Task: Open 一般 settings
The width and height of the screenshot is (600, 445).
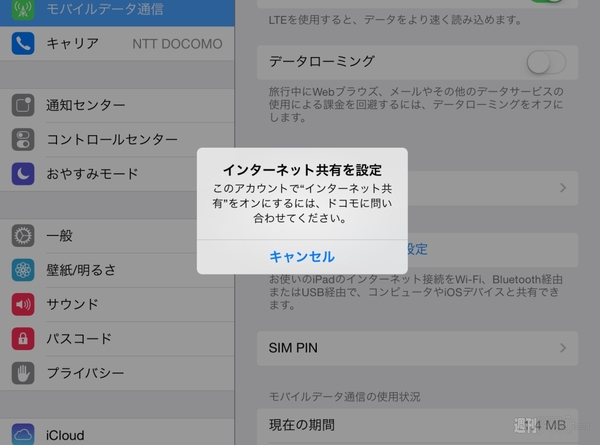Action: pos(117,236)
